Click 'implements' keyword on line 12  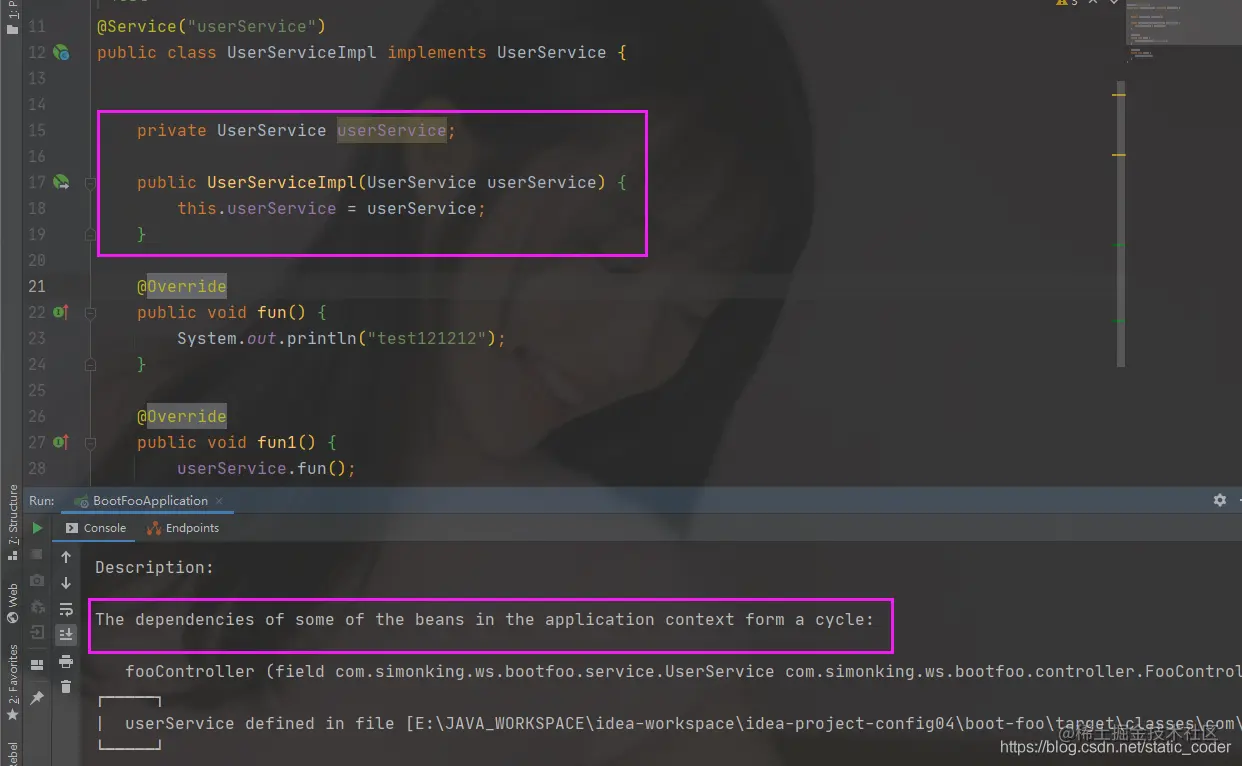click(437, 52)
